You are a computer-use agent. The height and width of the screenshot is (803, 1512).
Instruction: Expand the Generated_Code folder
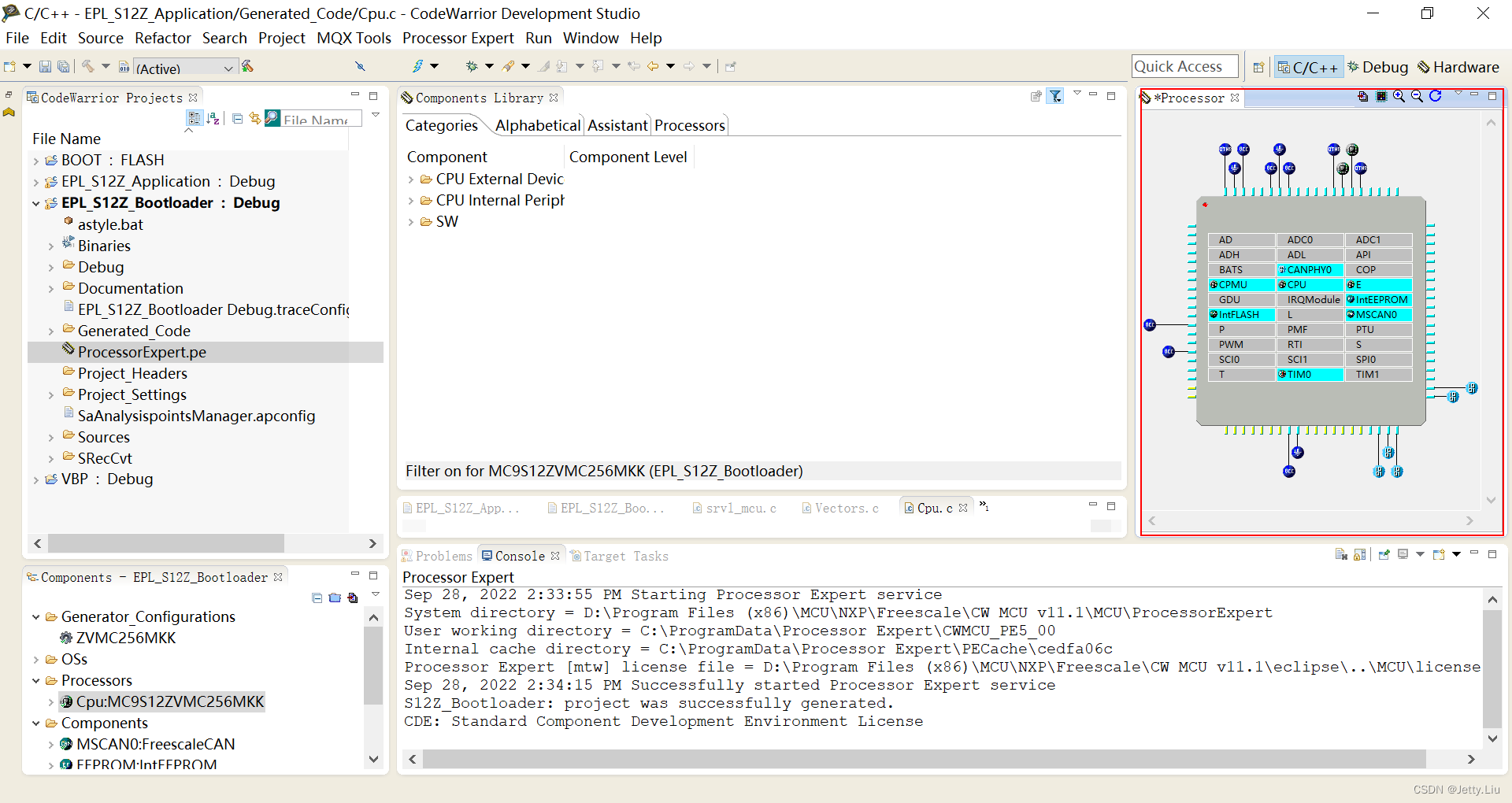coord(51,331)
